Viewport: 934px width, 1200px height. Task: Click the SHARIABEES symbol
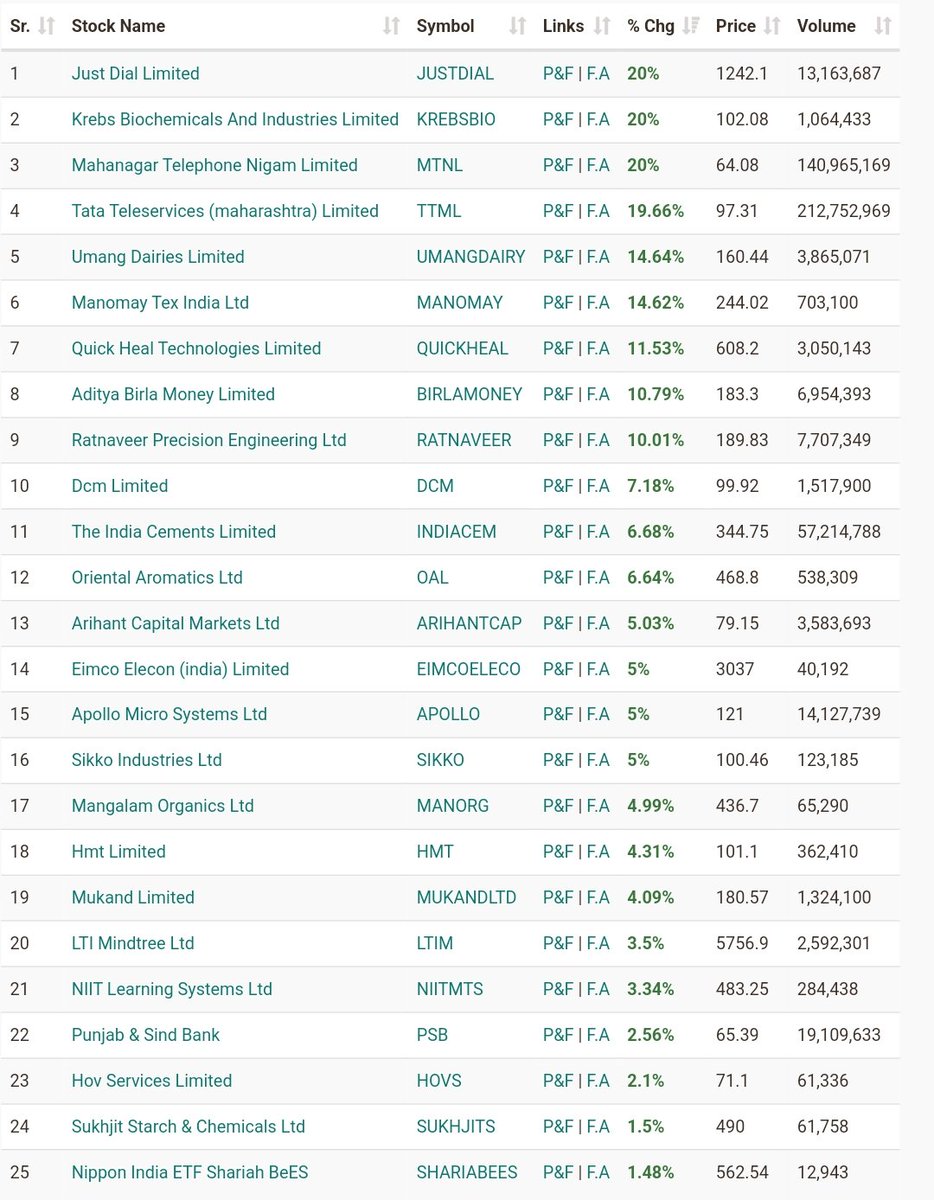pos(469,1172)
